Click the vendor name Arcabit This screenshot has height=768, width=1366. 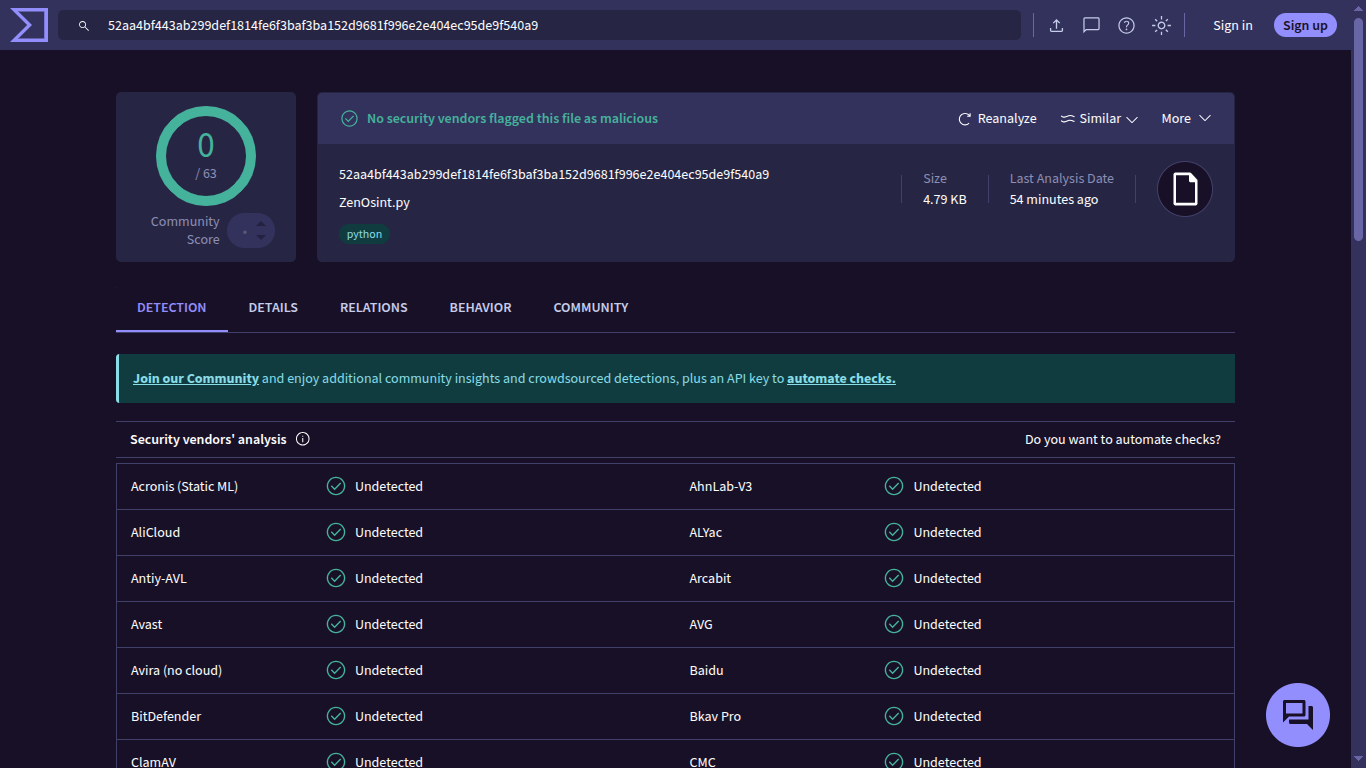tap(710, 578)
